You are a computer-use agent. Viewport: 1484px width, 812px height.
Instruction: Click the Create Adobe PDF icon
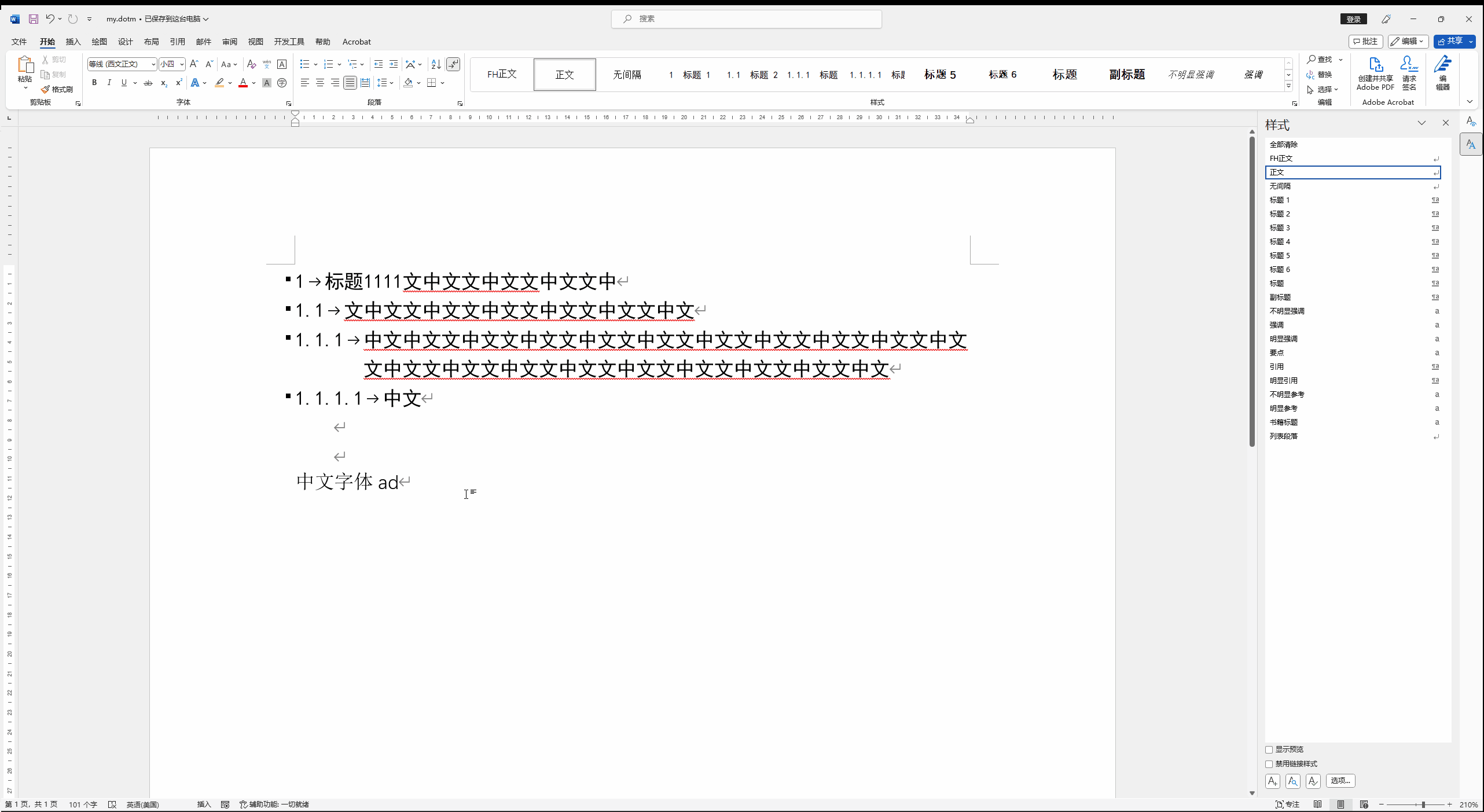click(x=1375, y=65)
